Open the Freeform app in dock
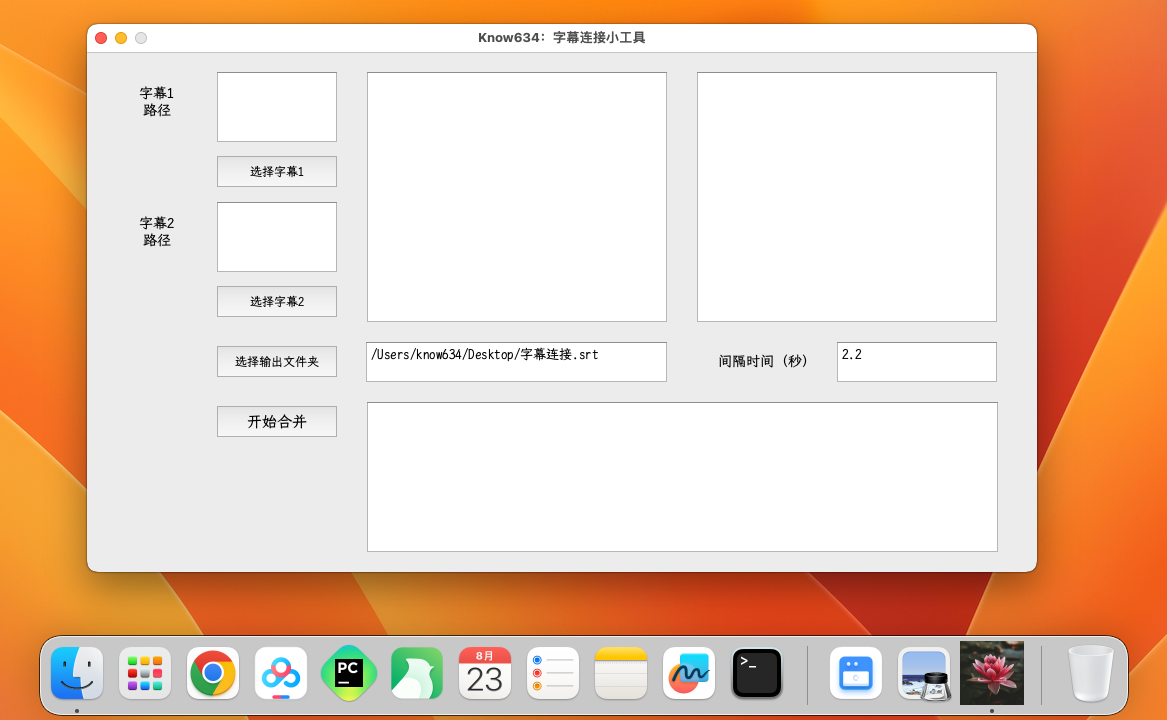 coord(689,673)
